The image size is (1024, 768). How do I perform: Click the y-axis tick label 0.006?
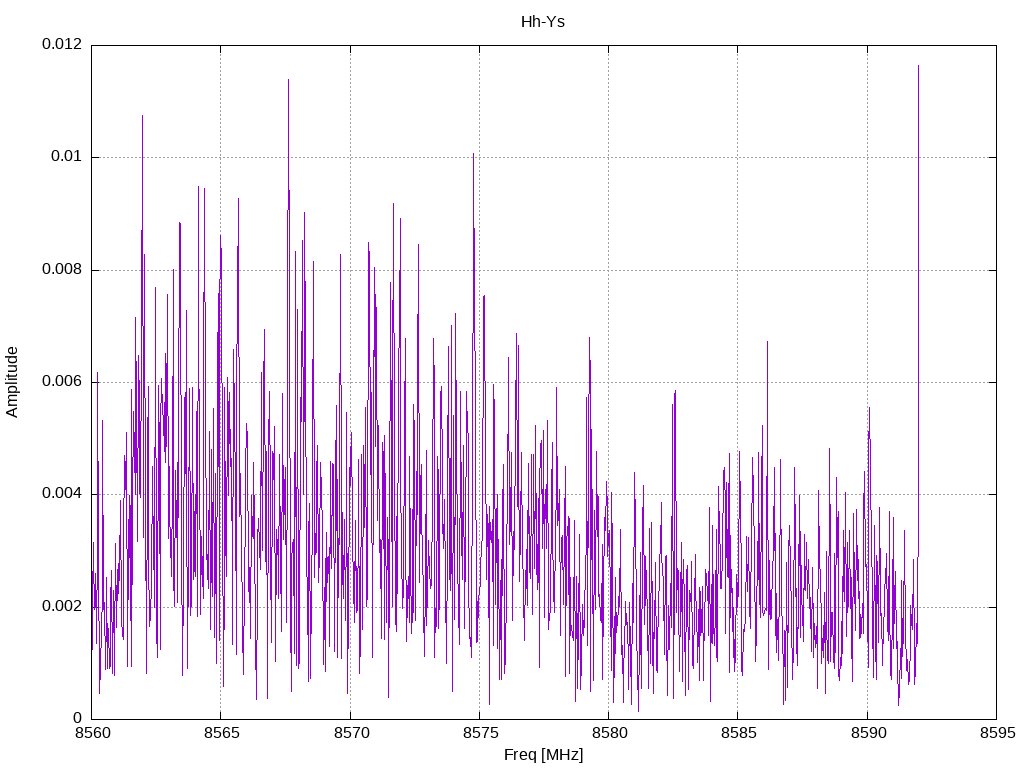(62, 381)
